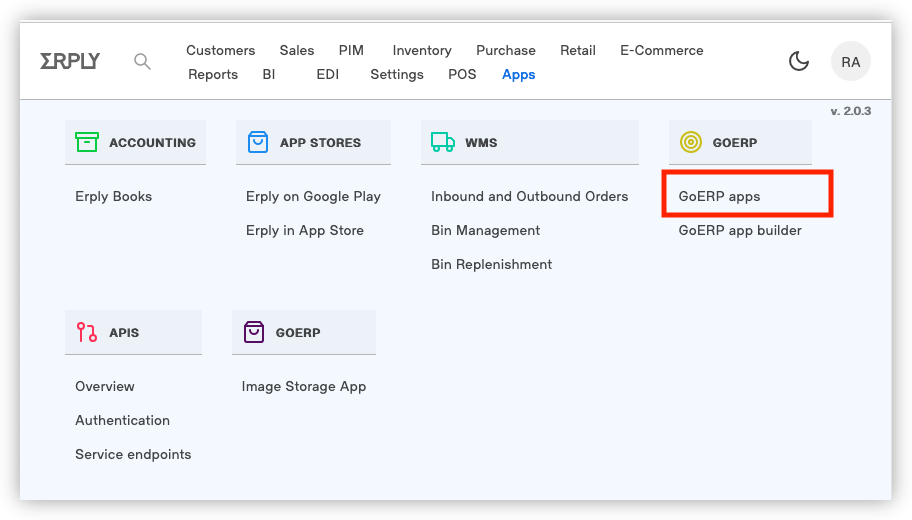Click the yellow GoERP target icon
Screen dimensions: 912x520
click(691, 142)
